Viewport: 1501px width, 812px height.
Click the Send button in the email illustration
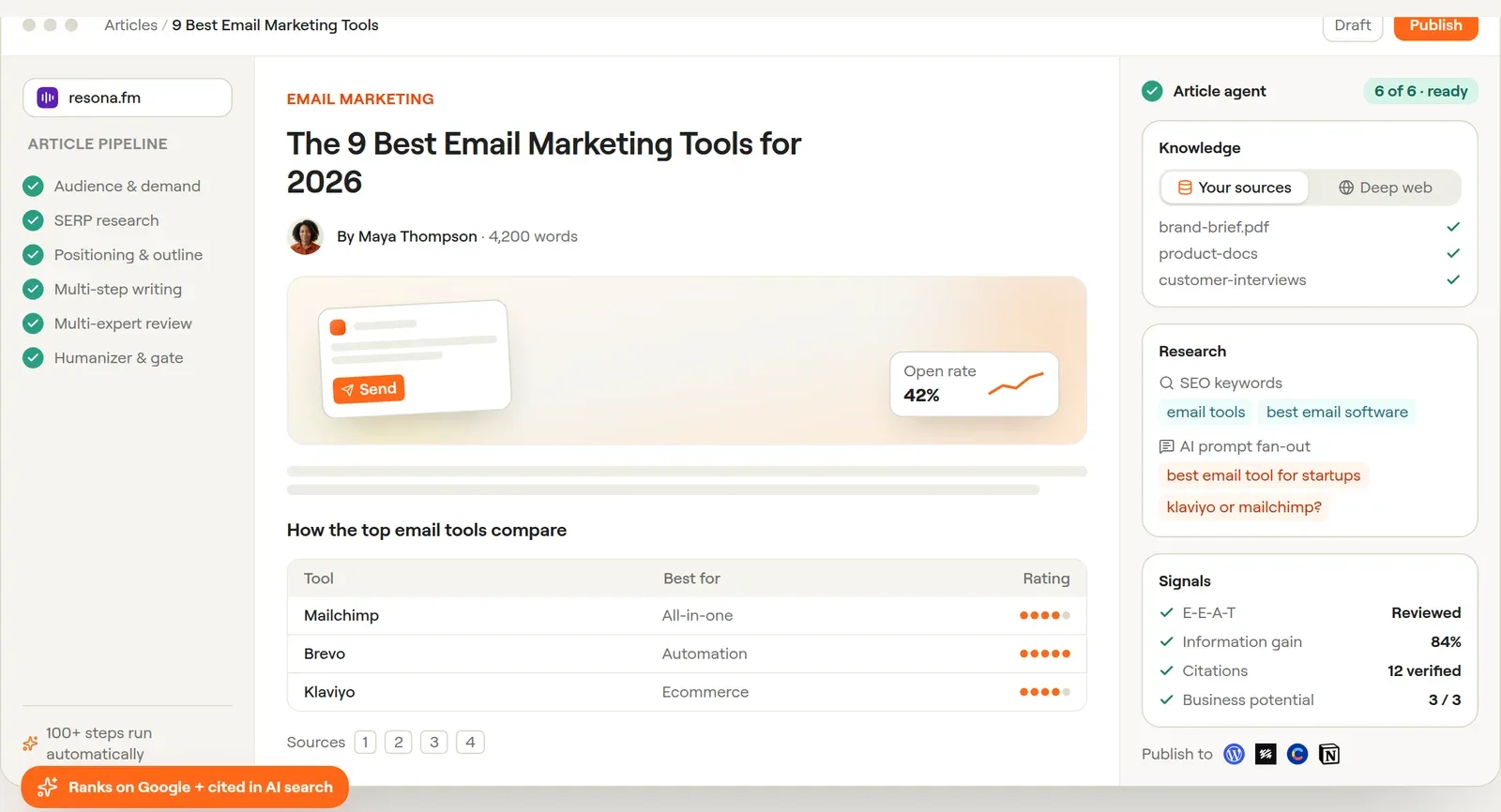coord(369,389)
